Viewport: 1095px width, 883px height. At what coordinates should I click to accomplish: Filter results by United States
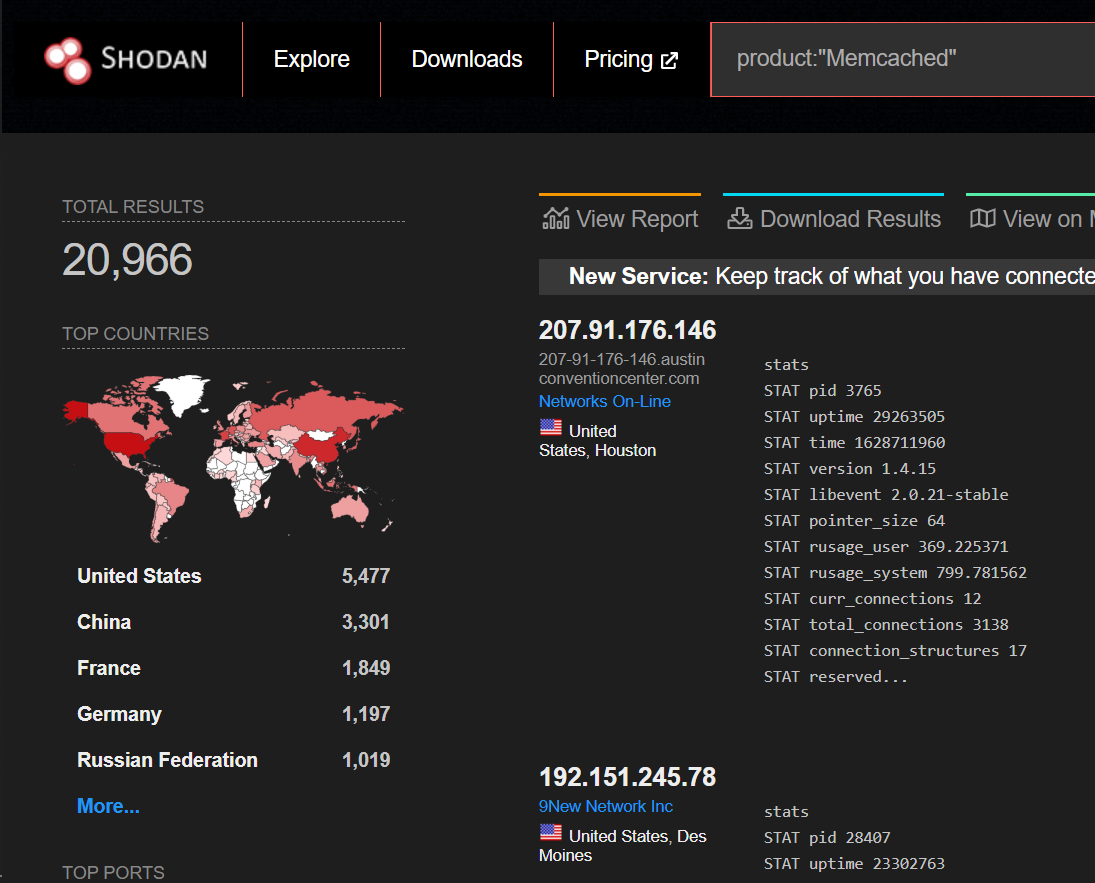click(139, 576)
